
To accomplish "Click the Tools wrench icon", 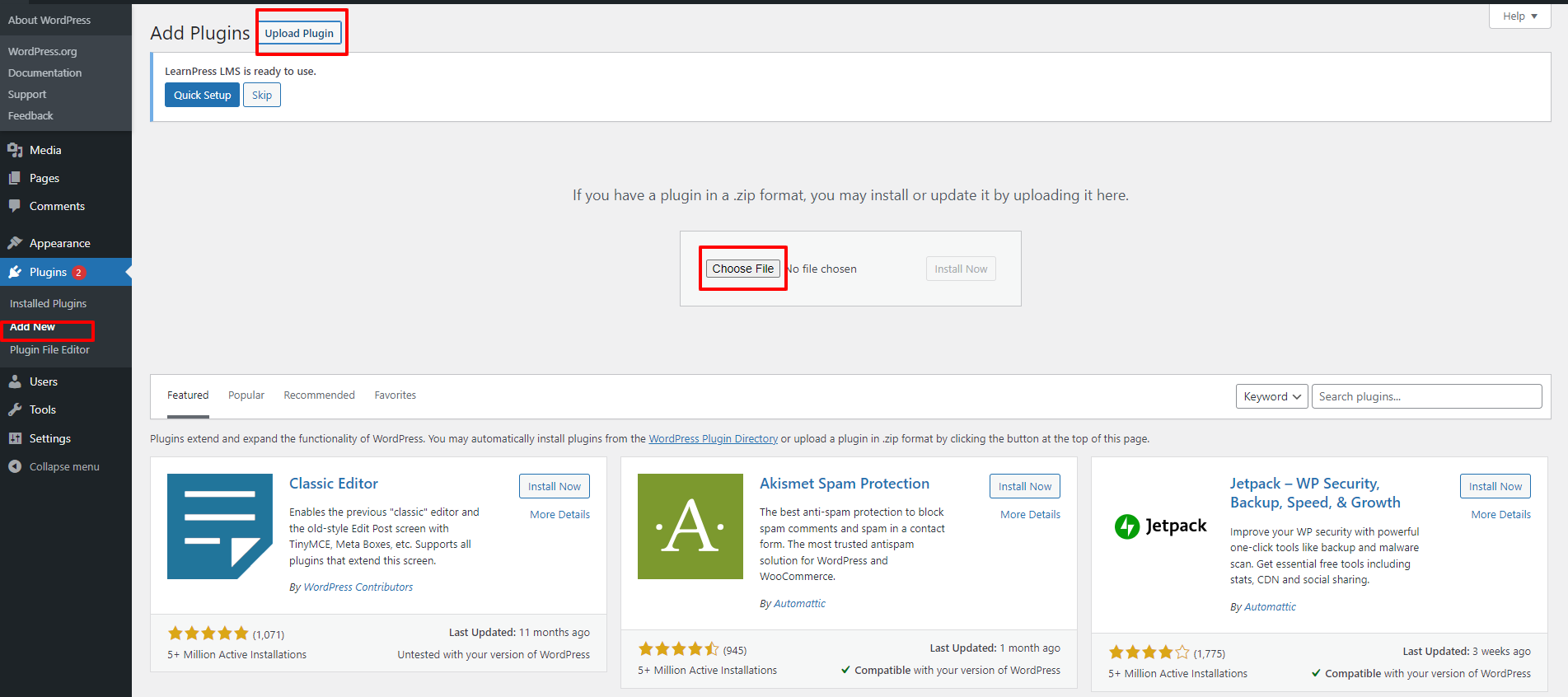I will 15,409.
